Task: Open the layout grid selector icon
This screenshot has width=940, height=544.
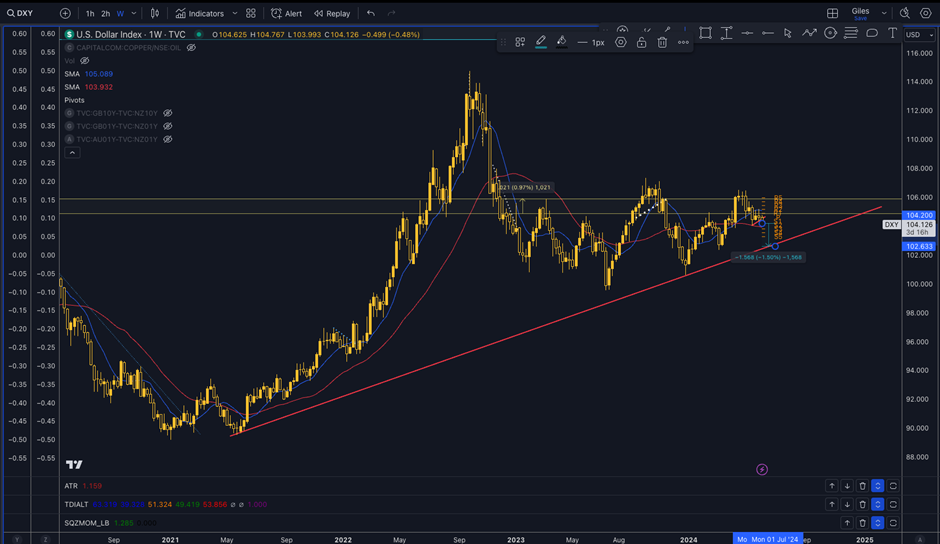Action: 832,14
